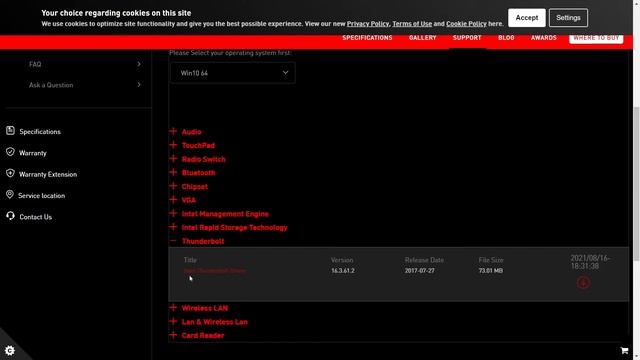Click the version 16.3.61.2 text
Screen dimensions: 640x360
(343, 271)
